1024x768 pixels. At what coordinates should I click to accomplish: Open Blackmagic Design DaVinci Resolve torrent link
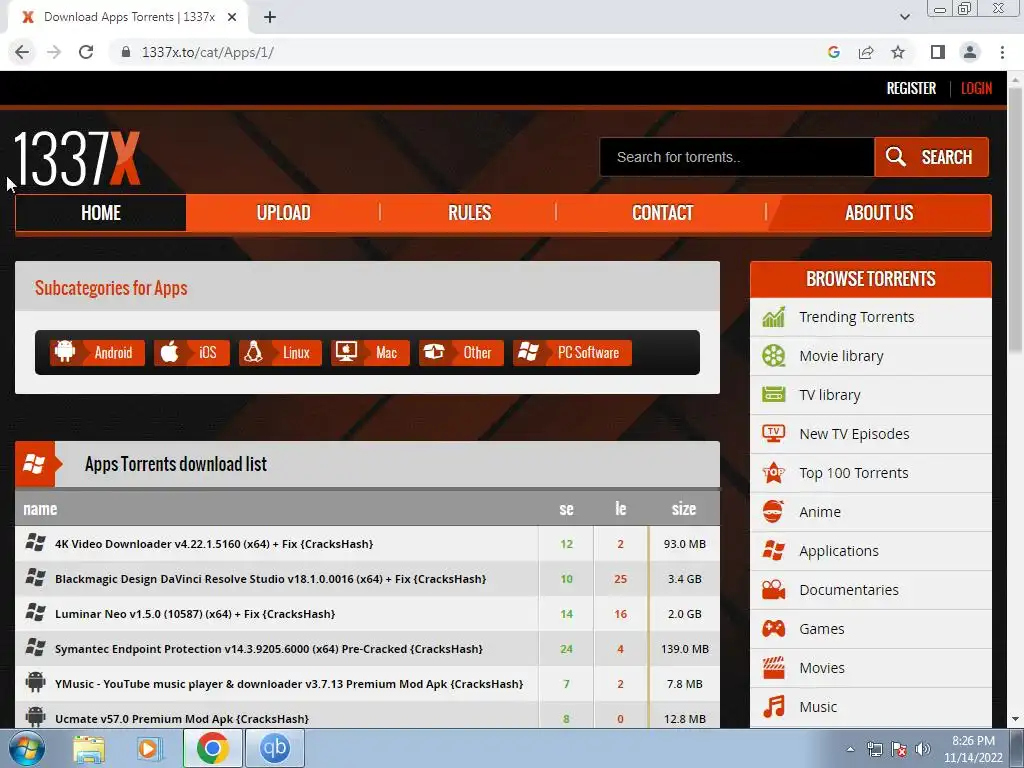point(270,579)
